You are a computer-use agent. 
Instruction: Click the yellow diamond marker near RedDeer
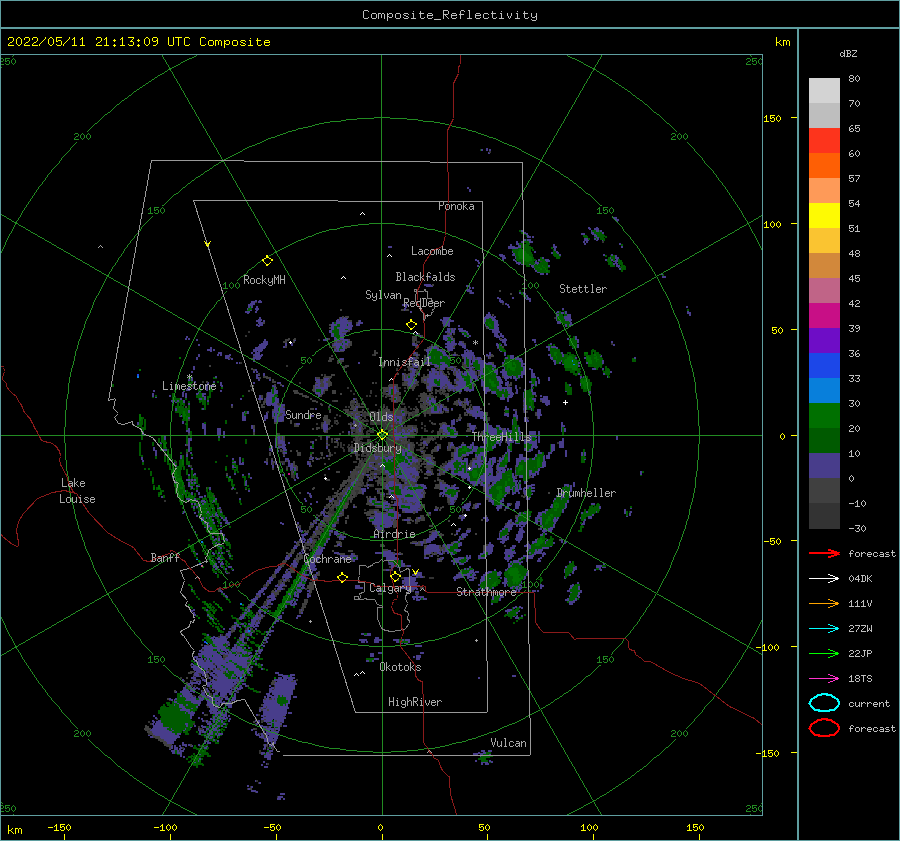point(412,325)
